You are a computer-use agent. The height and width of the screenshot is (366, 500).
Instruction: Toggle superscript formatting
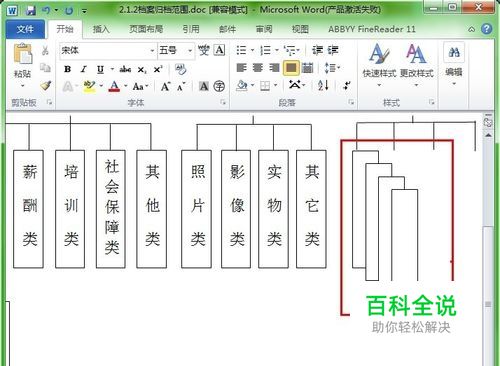coord(158,69)
